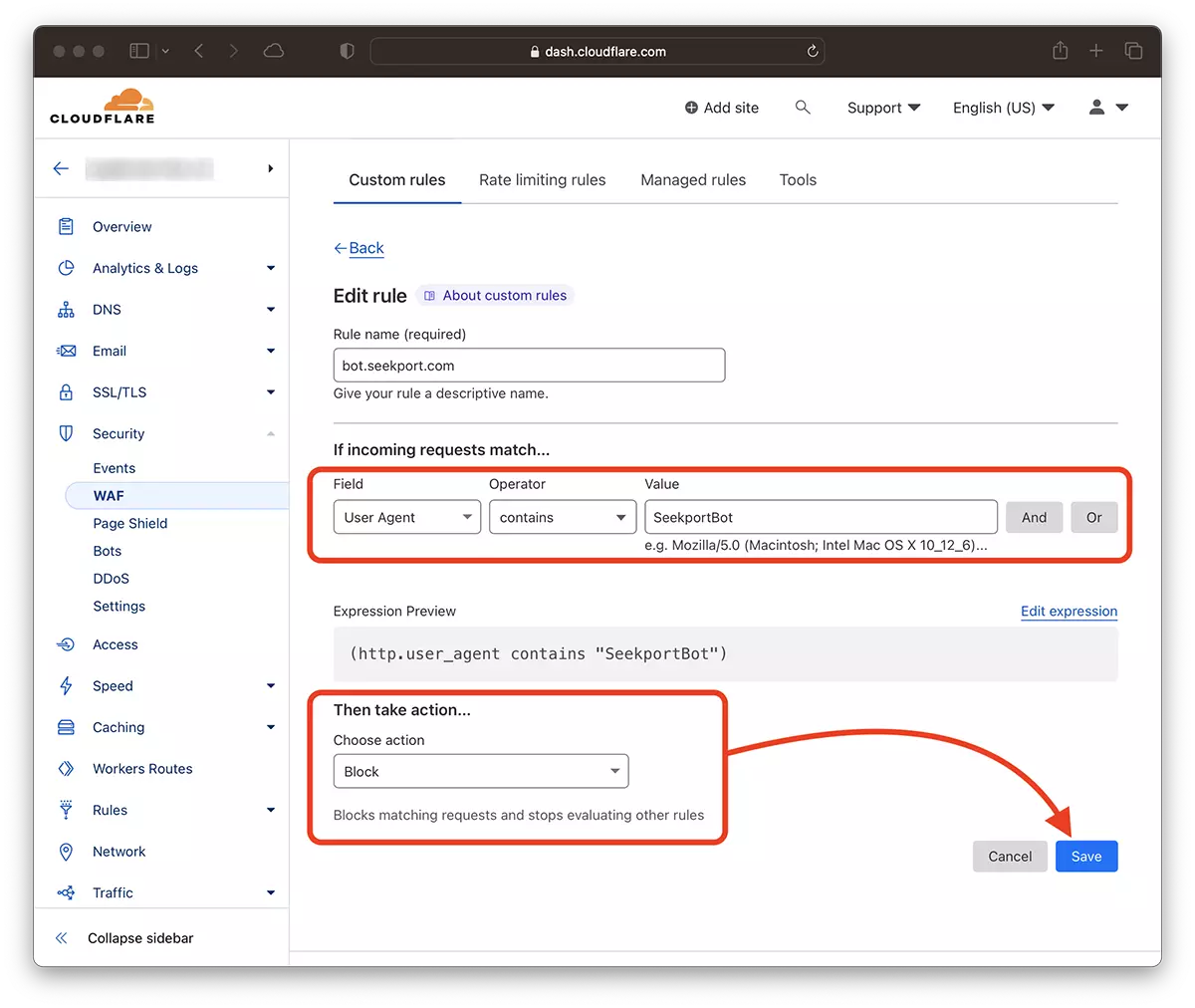Viewport: 1195px width, 1008px height.
Task: Click the iCloud tabs icon
Action: pos(274,51)
